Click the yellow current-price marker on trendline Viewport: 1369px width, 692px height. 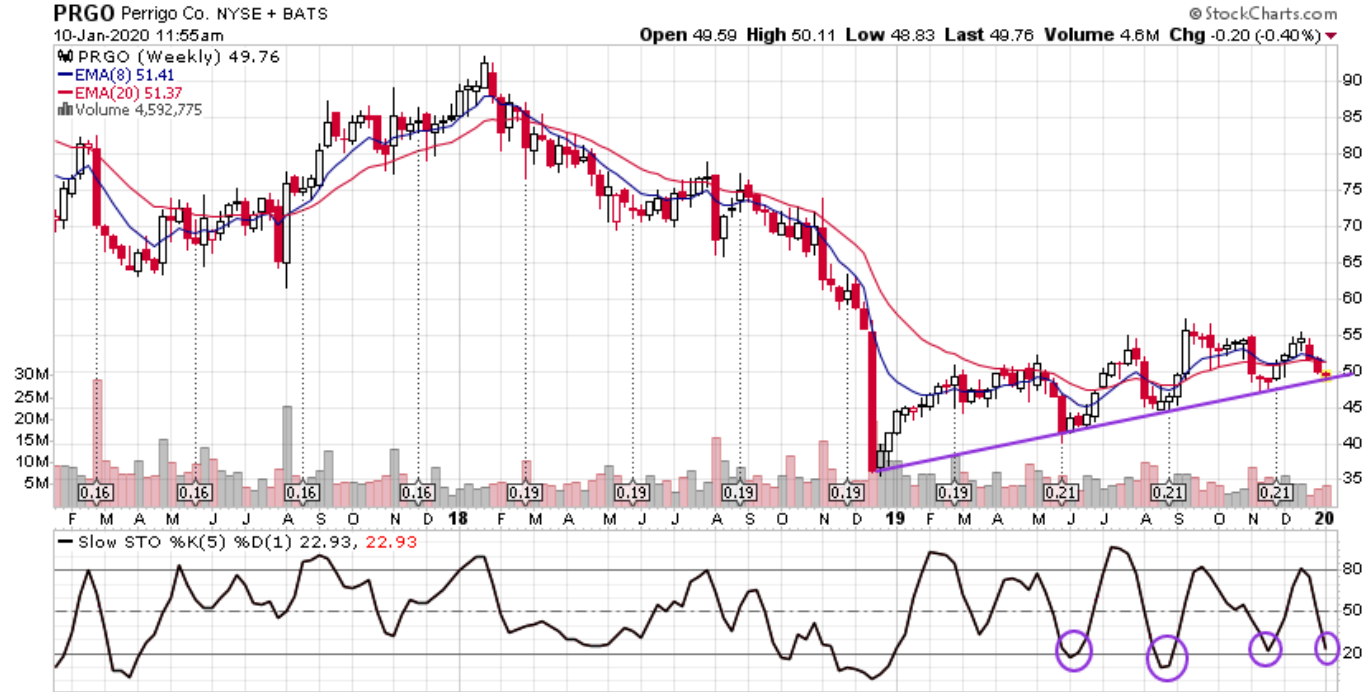[1327, 375]
